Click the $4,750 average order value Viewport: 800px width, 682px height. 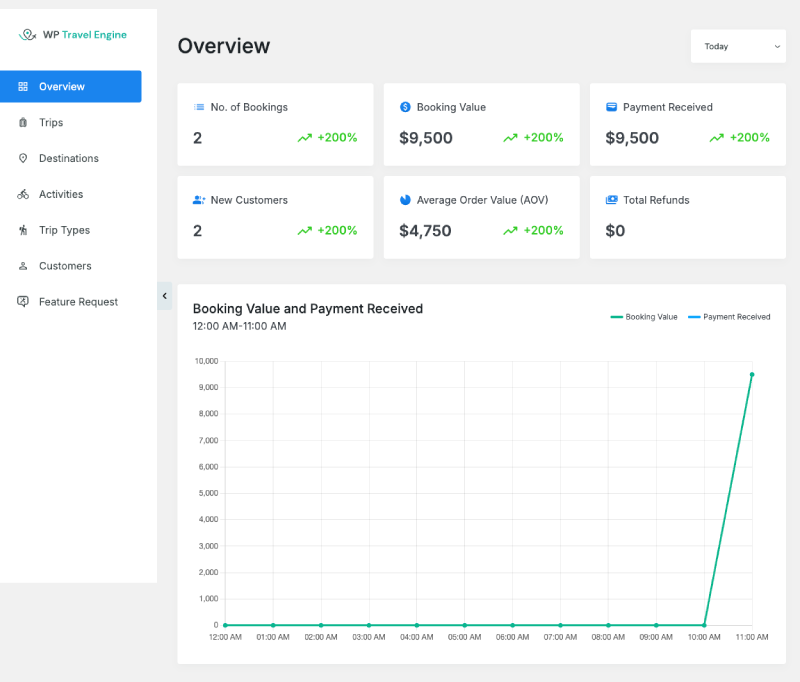425,231
